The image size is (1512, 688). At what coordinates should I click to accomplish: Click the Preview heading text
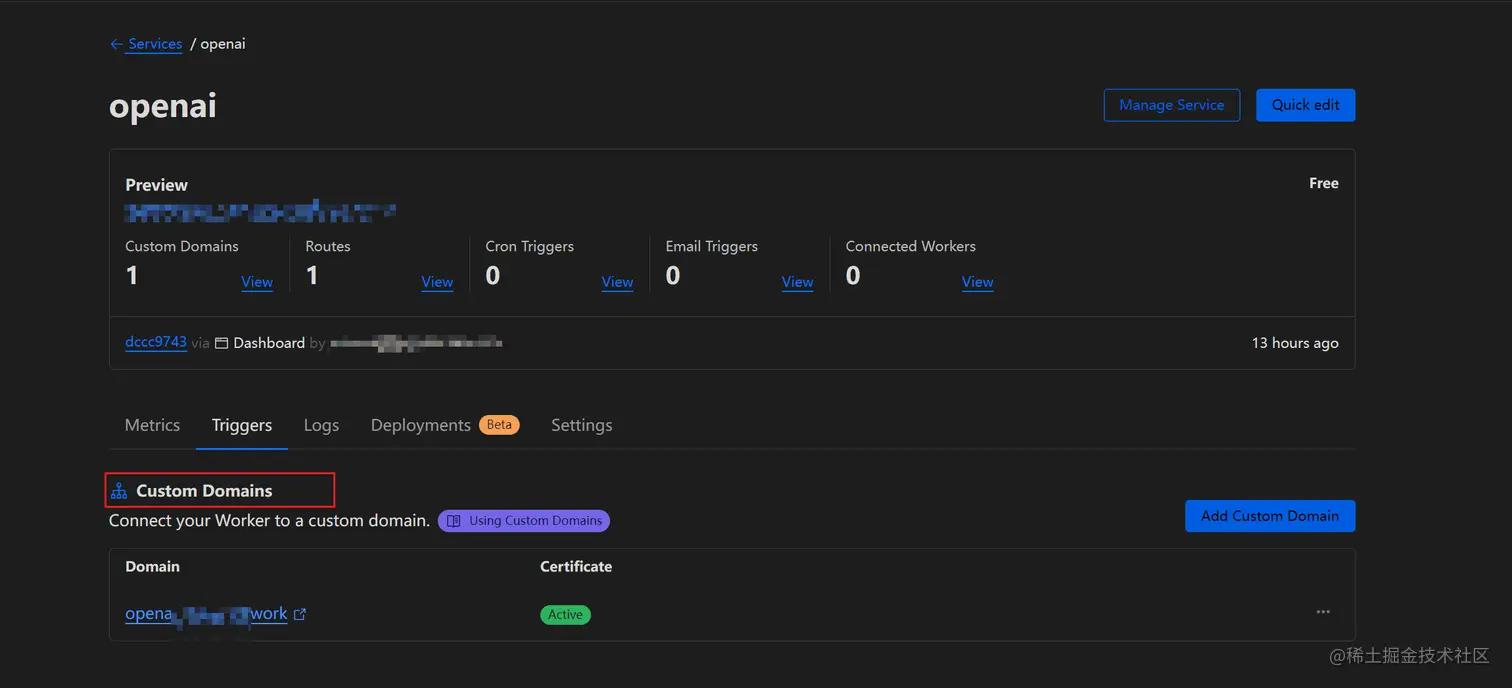tap(156, 185)
